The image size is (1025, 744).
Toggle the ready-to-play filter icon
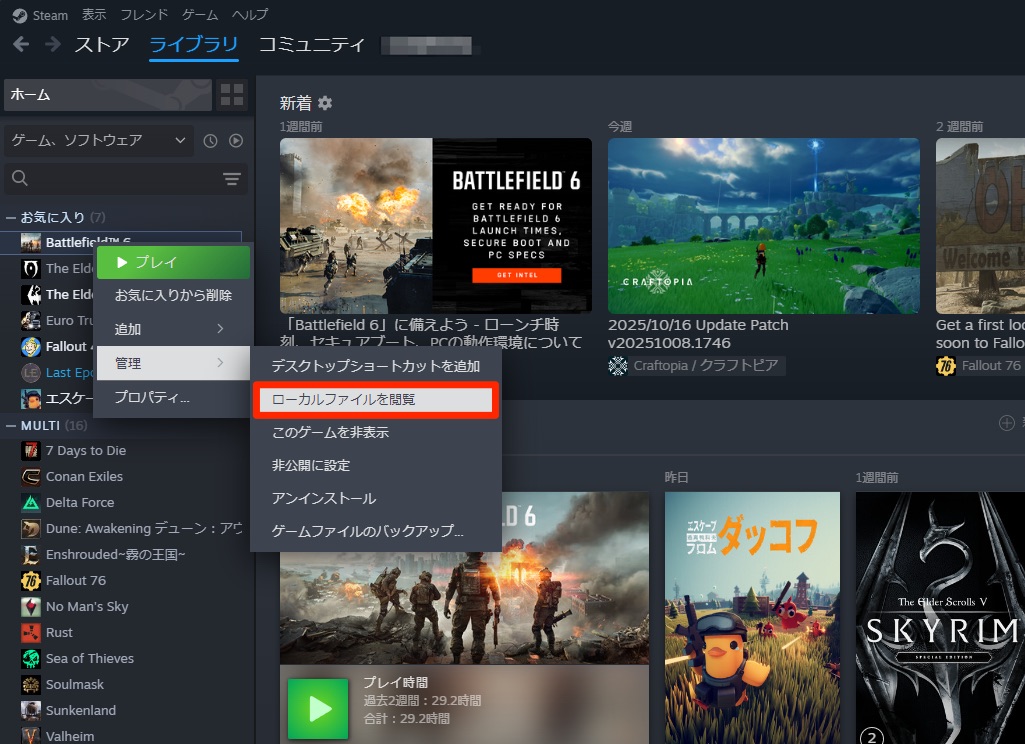tap(236, 141)
